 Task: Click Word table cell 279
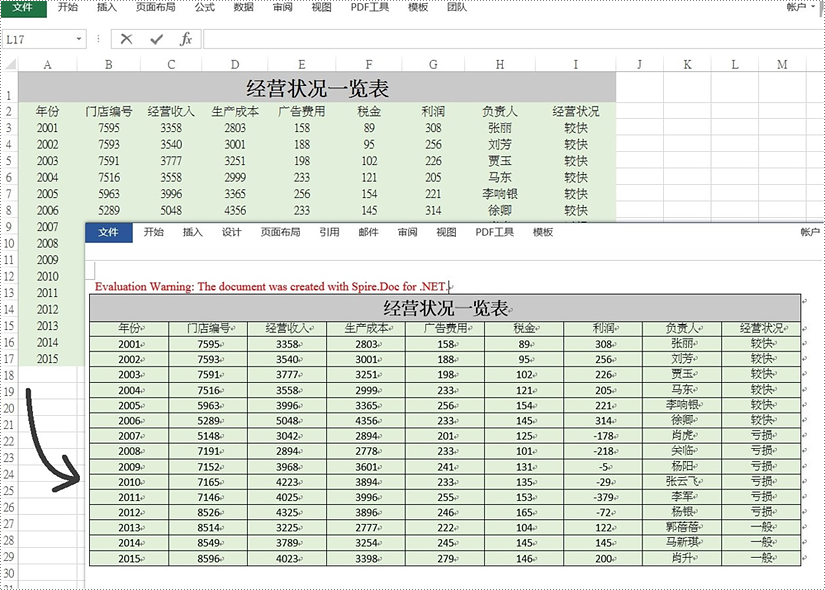445,558
